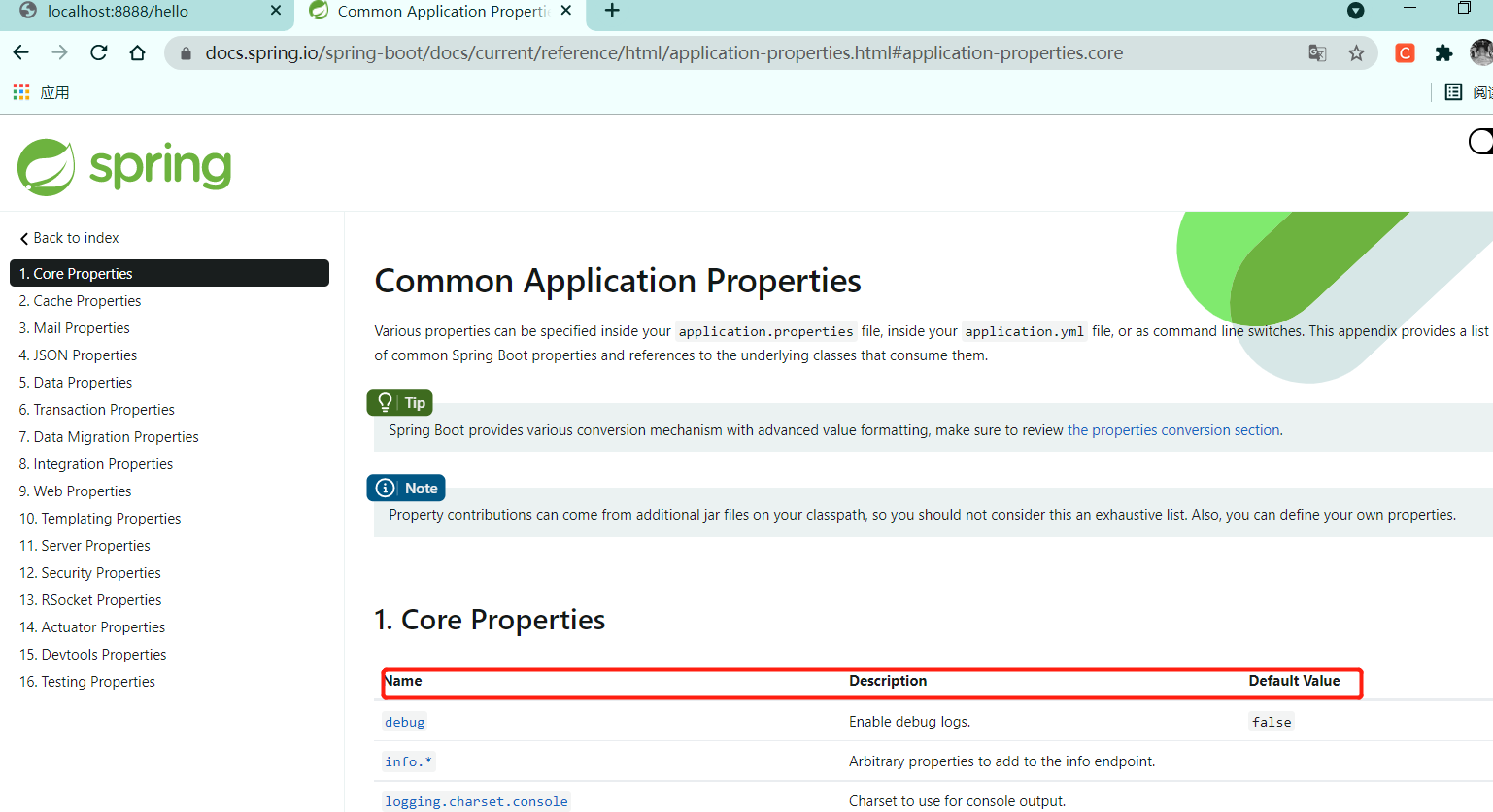Open the browser home page

pyautogui.click(x=137, y=52)
